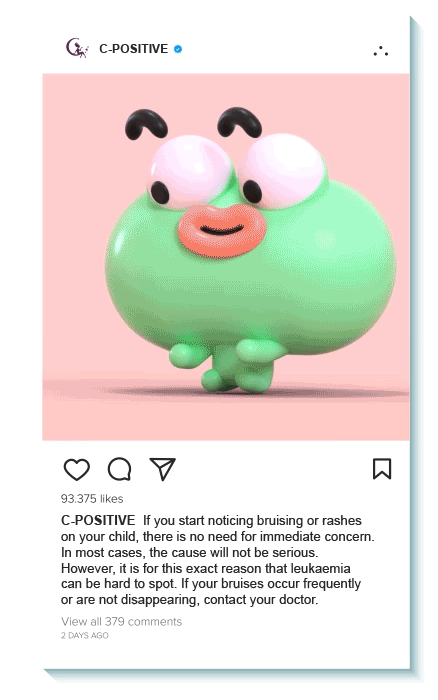Screen dimensions: 438x700
Task: Click the C-POSITIVE profile avatar logo
Action: (77, 48)
